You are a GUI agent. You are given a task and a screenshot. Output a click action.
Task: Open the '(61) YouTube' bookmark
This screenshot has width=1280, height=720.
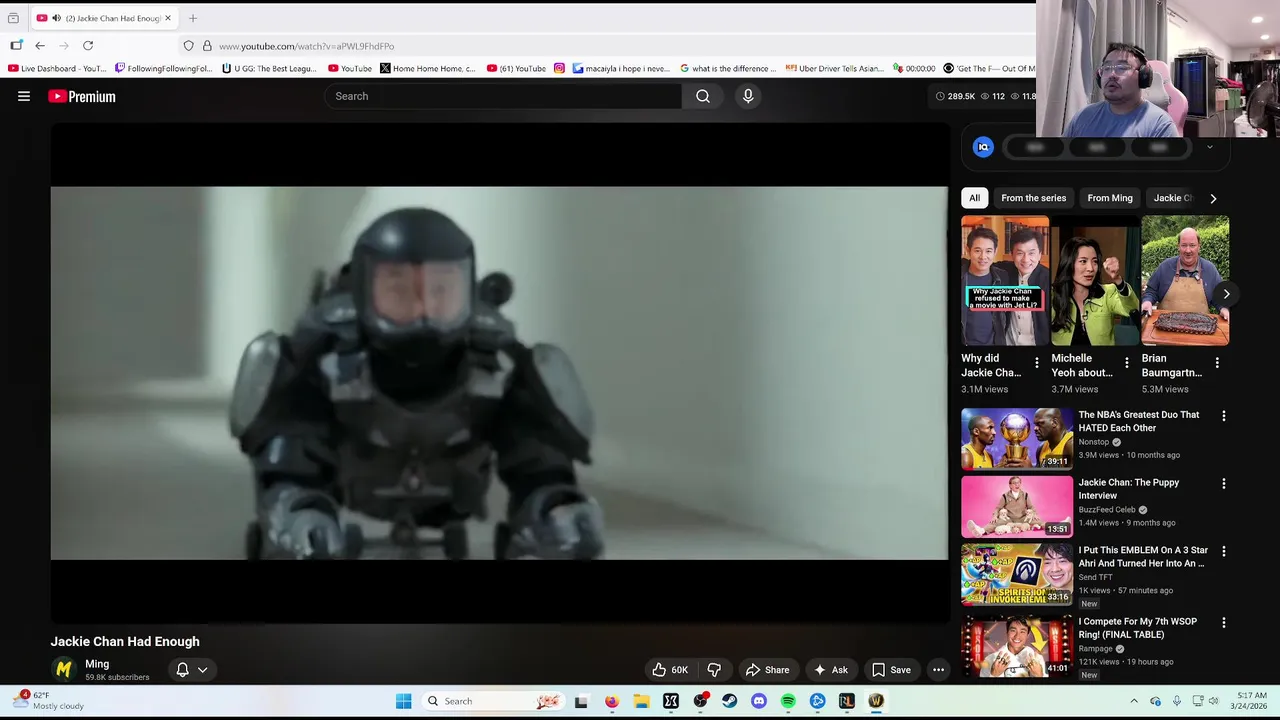(516, 68)
